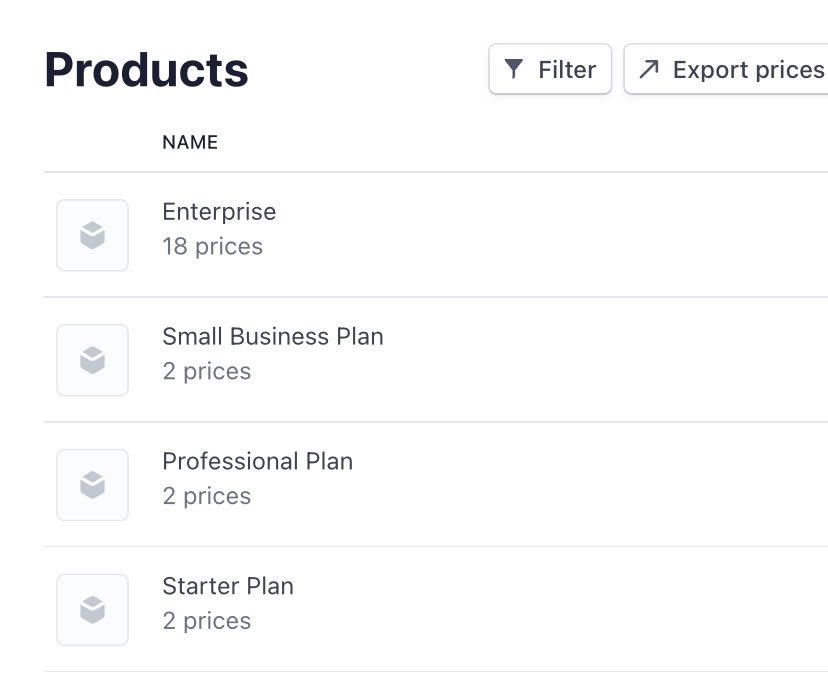The height and width of the screenshot is (680, 828).
Task: Sort by the NAME column header
Action: (x=190, y=142)
